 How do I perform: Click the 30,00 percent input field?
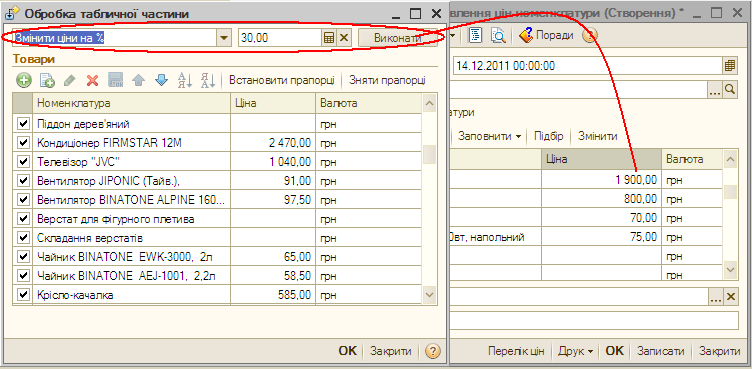280,38
